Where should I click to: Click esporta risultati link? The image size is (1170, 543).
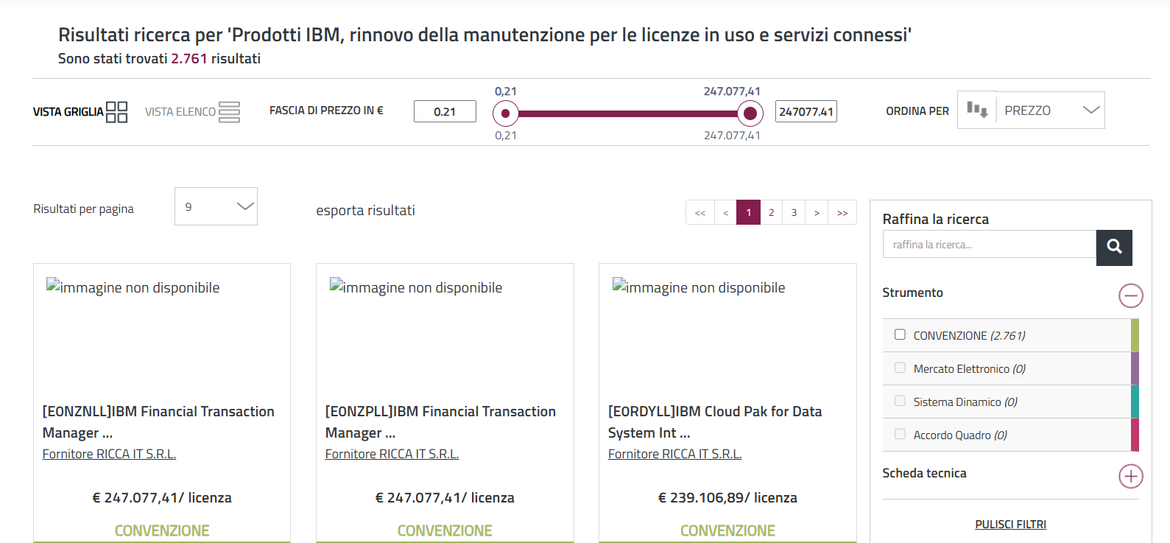366,211
